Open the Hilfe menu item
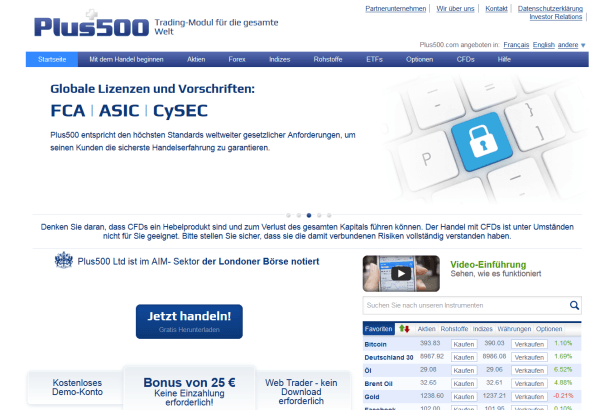This screenshot has height=410, width=600. 504,59
